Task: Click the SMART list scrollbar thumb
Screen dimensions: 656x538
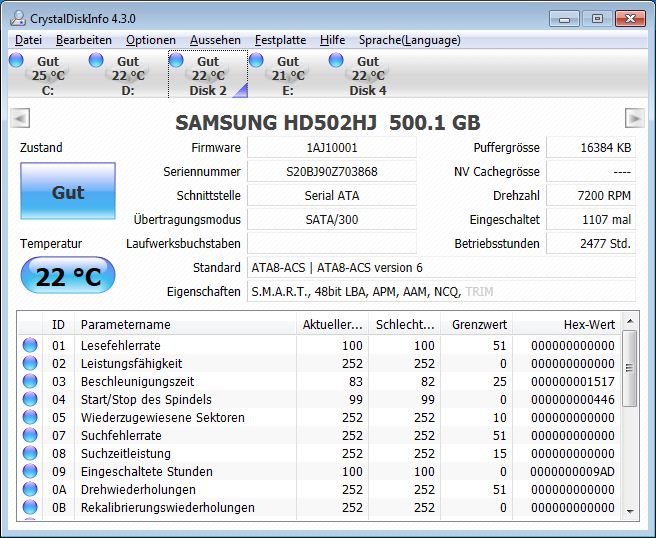Action: [x=630, y=368]
